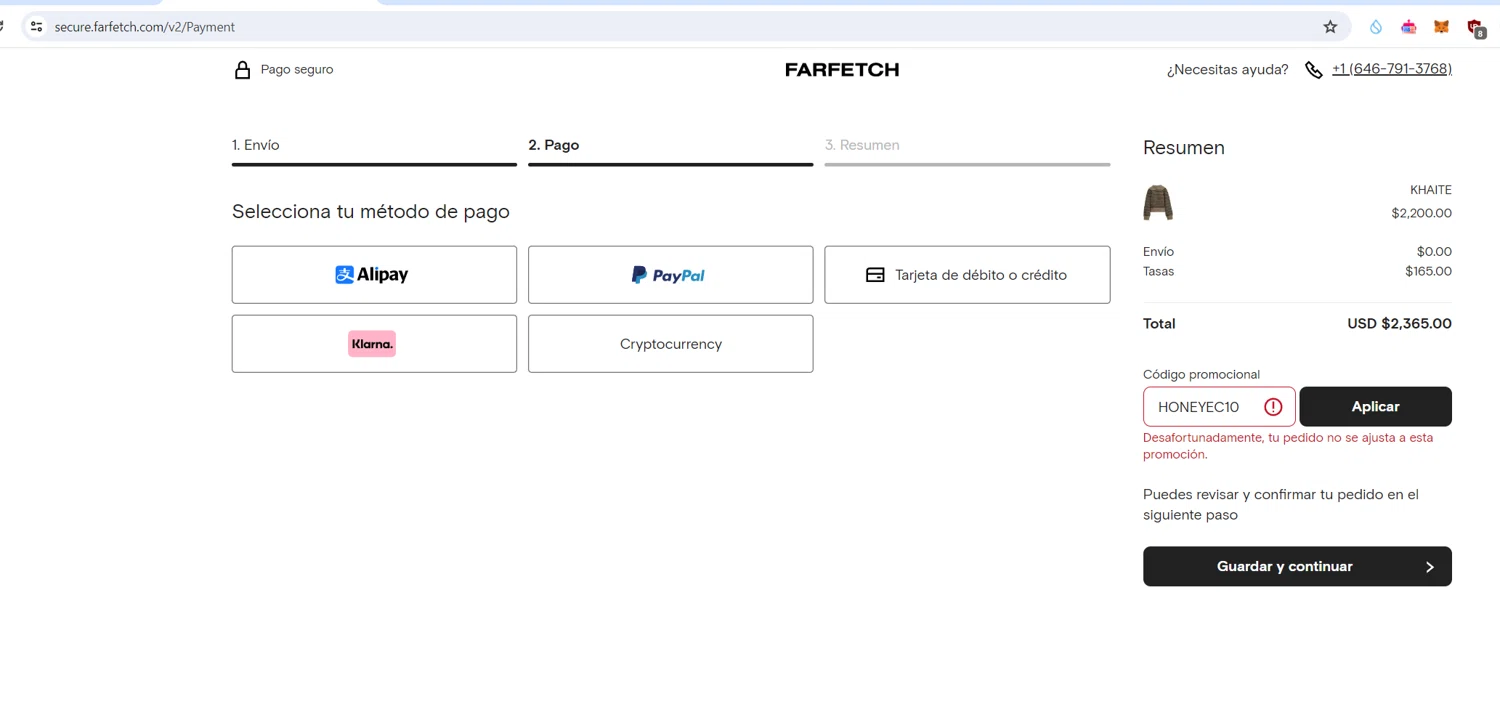Open the site information icon beside the URL
The image size is (1500, 718).
pos(36,27)
